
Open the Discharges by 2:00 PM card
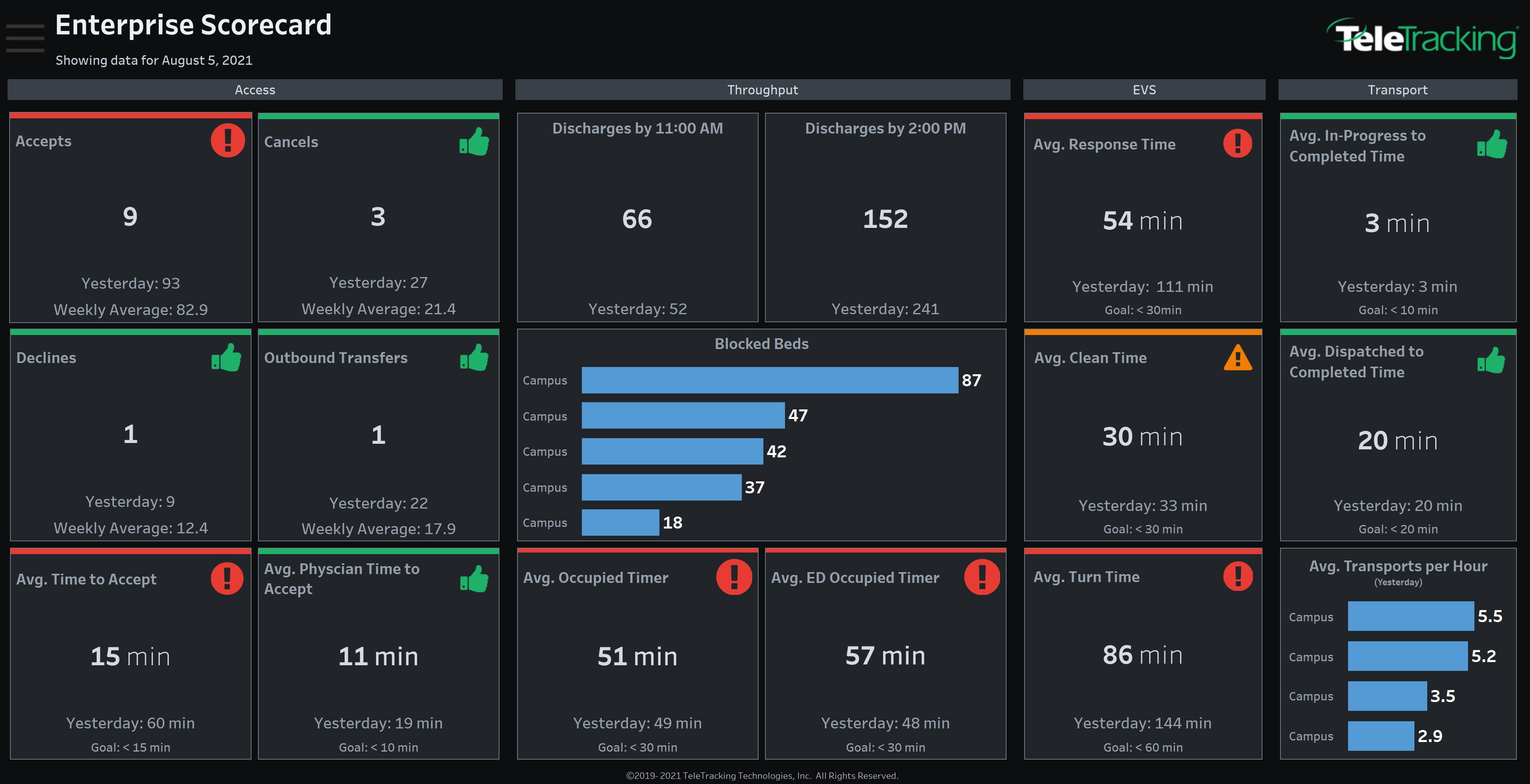(x=886, y=217)
